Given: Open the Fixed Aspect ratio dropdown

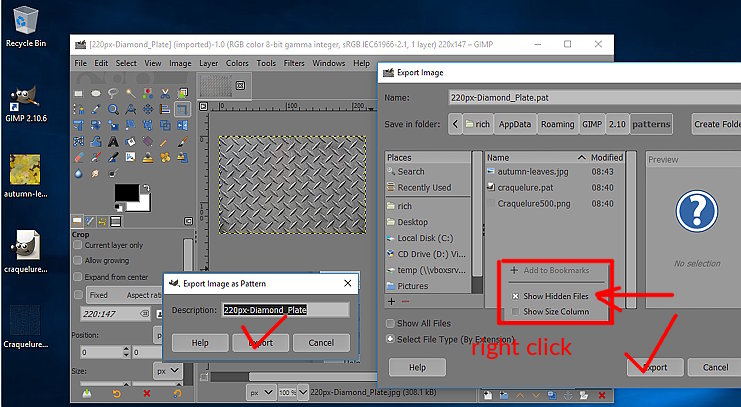Looking at the screenshot, I should click(x=125, y=295).
